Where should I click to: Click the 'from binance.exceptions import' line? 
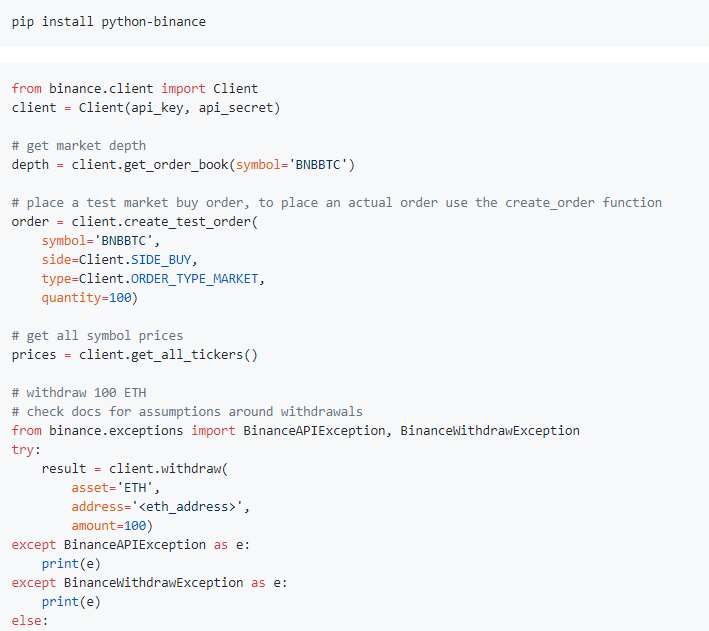296,431
